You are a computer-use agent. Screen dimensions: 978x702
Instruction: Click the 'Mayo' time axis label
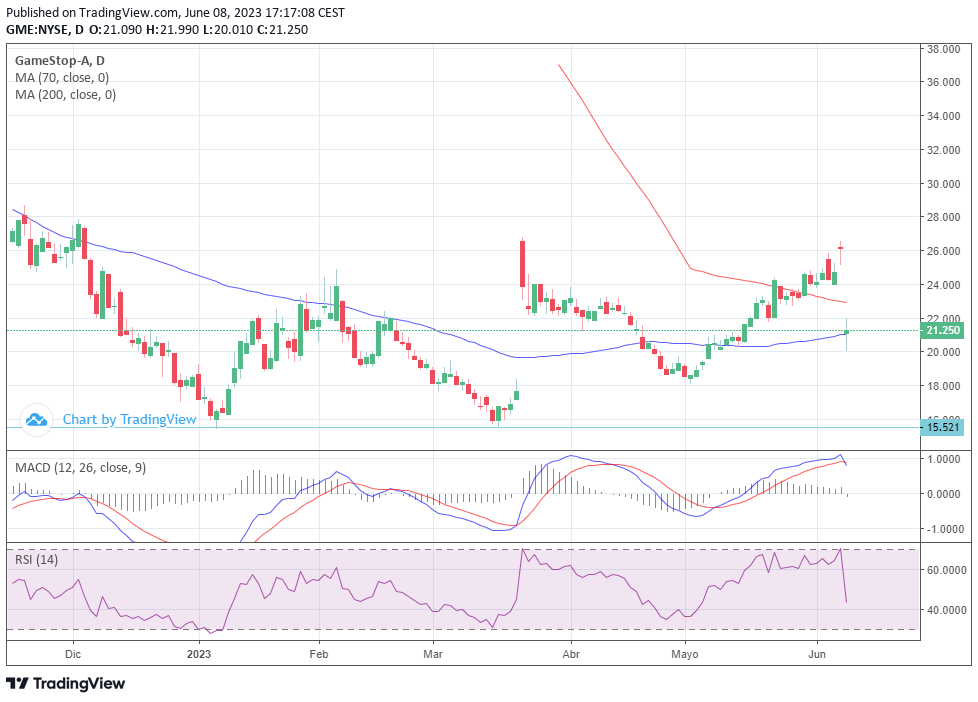(685, 654)
